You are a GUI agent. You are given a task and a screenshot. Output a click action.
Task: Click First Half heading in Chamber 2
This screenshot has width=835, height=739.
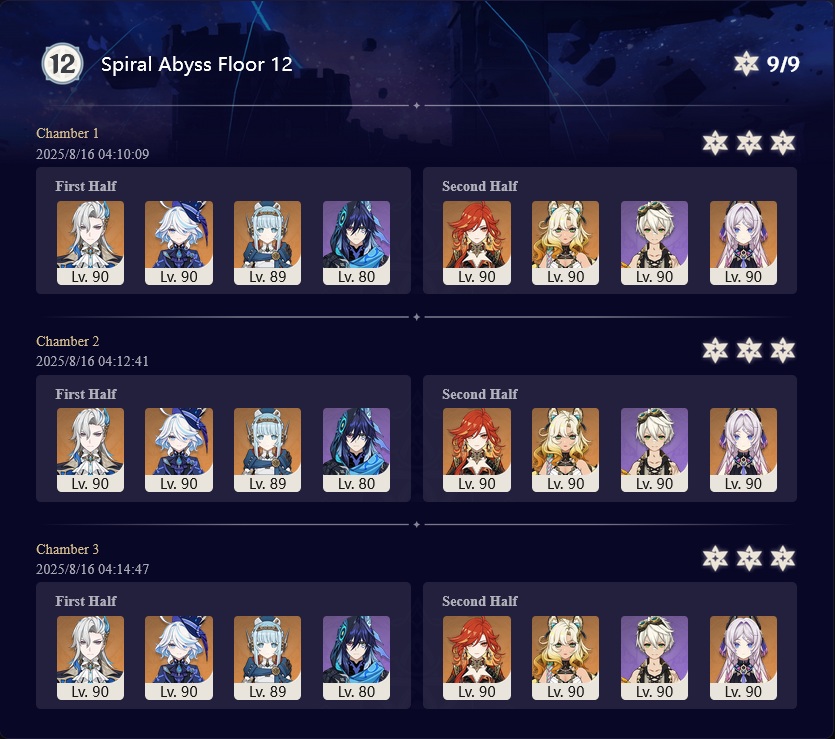pos(86,394)
